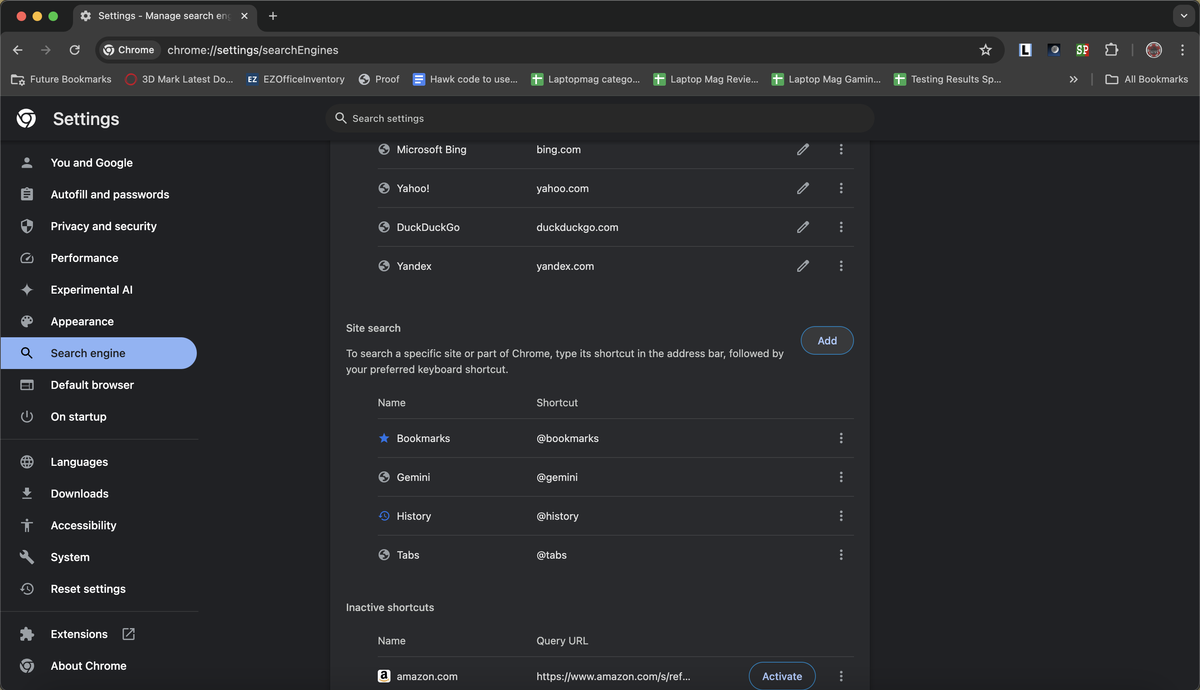Click the amazon.com favicon under Inactive shortcuts

click(384, 675)
